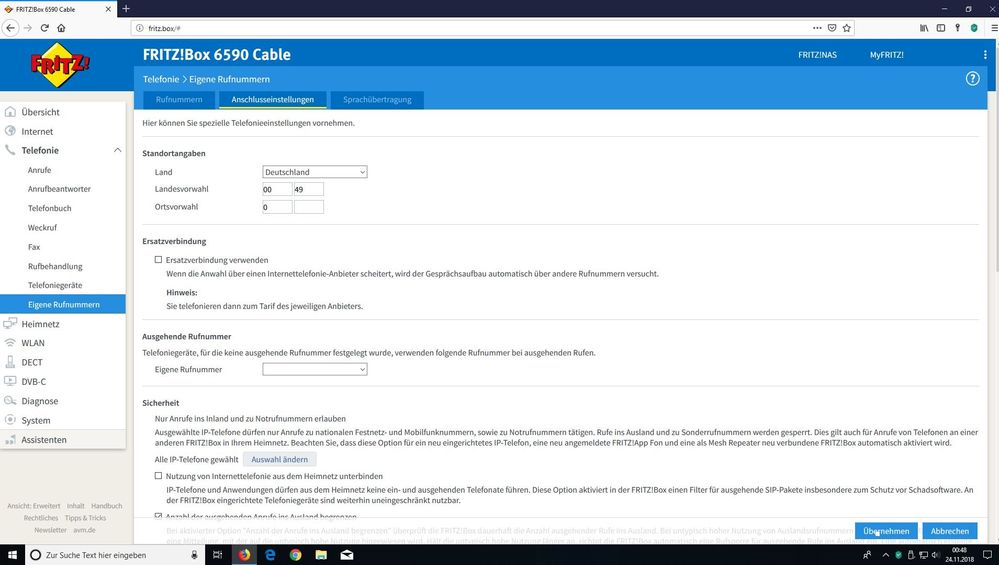Click the browser back arrow
The width and height of the screenshot is (999, 565).
click(x=10, y=28)
